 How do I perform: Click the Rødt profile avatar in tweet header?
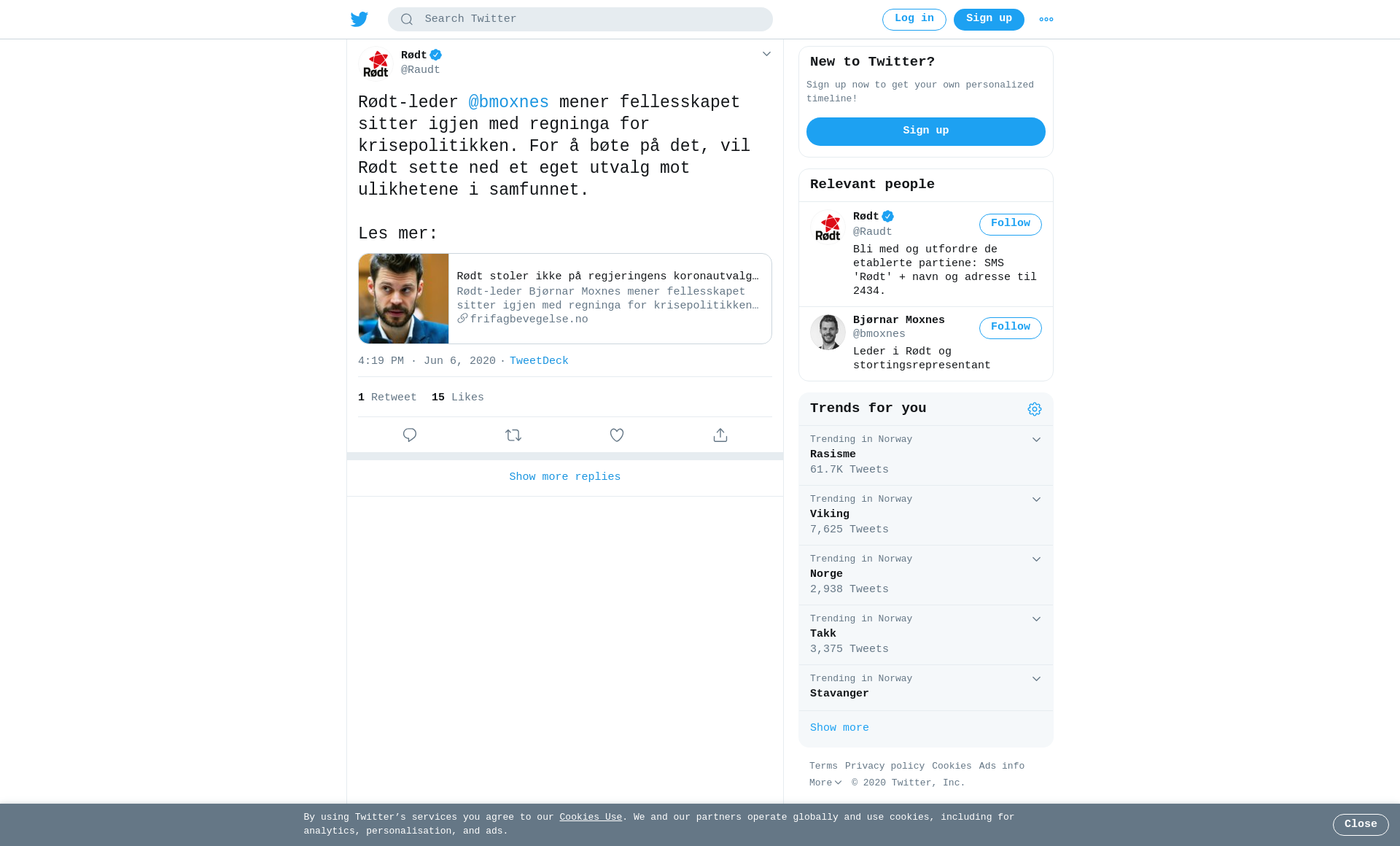pyautogui.click(x=376, y=63)
